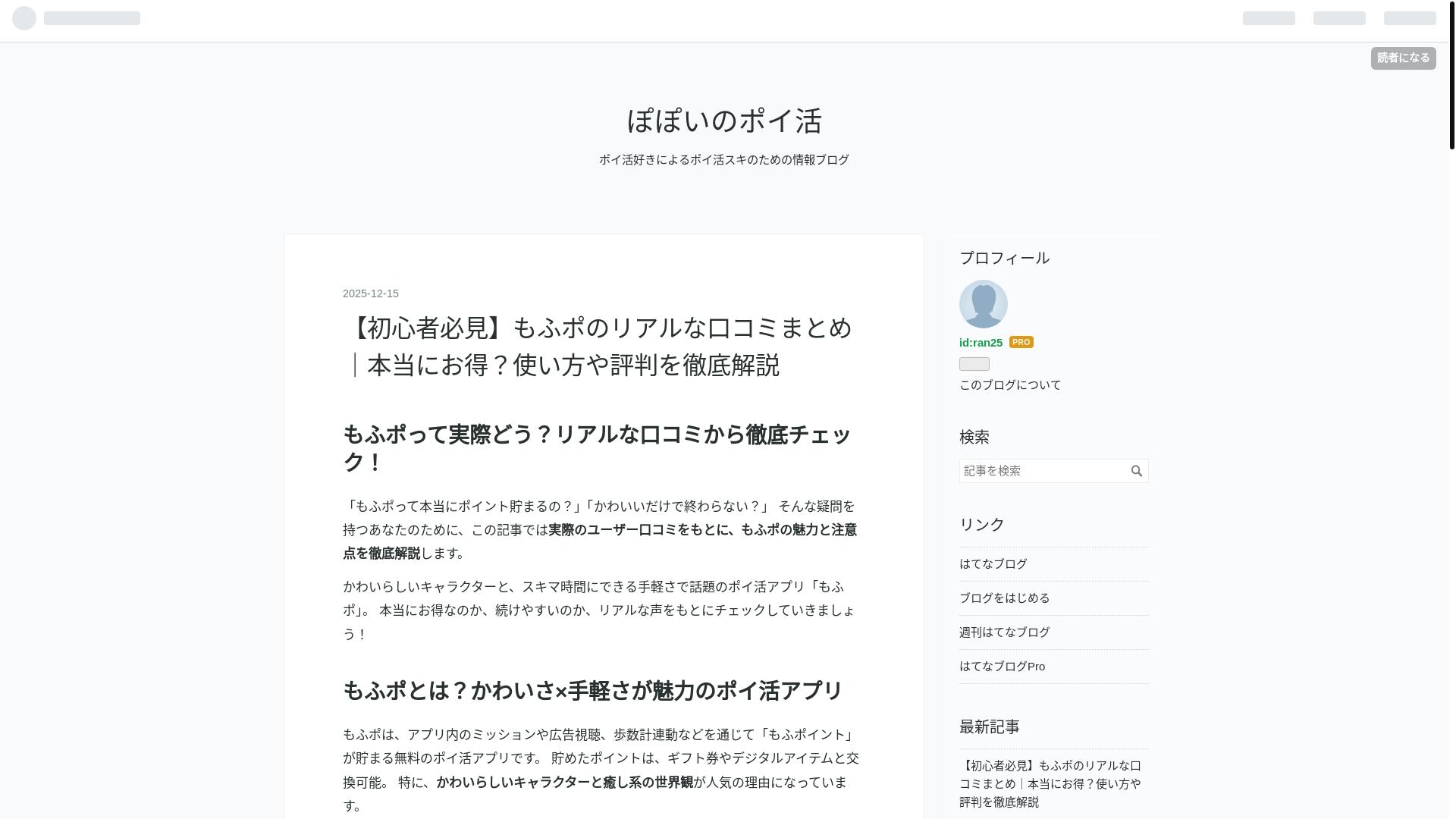1456x819 pixels.
Task: Click the 最新記事 sidebar heading
Action: click(990, 726)
